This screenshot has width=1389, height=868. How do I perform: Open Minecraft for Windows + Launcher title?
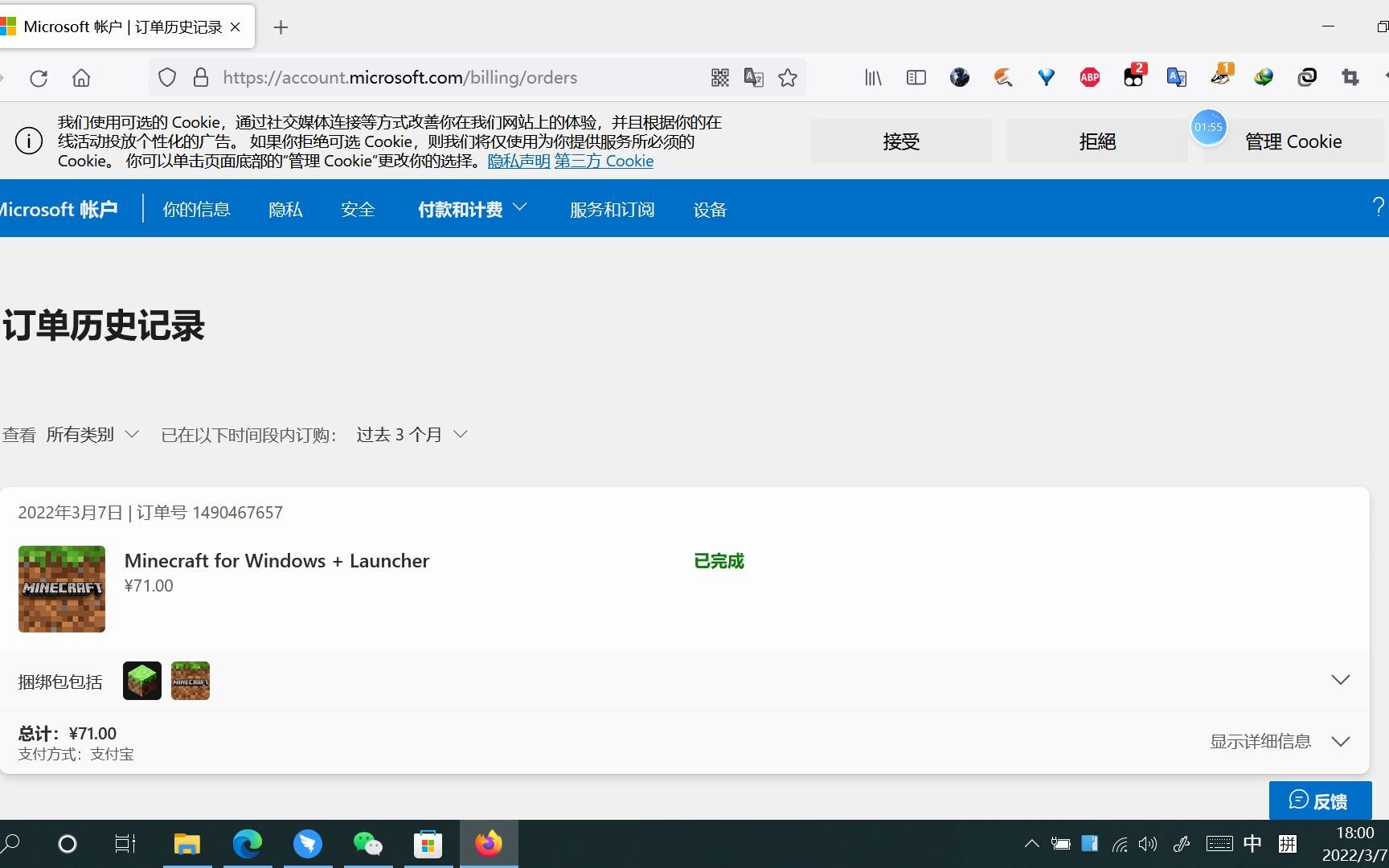pyautogui.click(x=277, y=560)
